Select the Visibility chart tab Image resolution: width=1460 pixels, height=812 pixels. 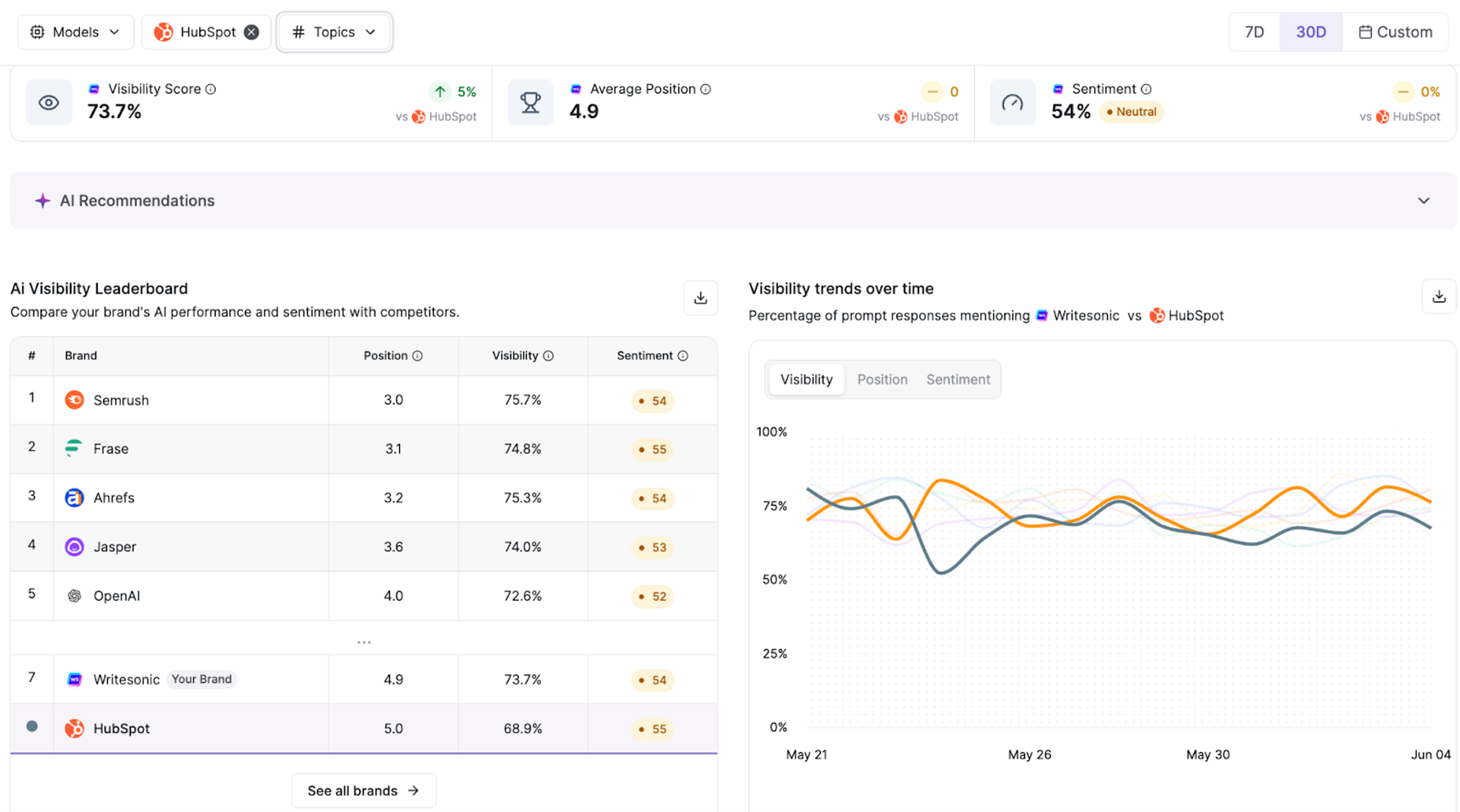coord(806,379)
